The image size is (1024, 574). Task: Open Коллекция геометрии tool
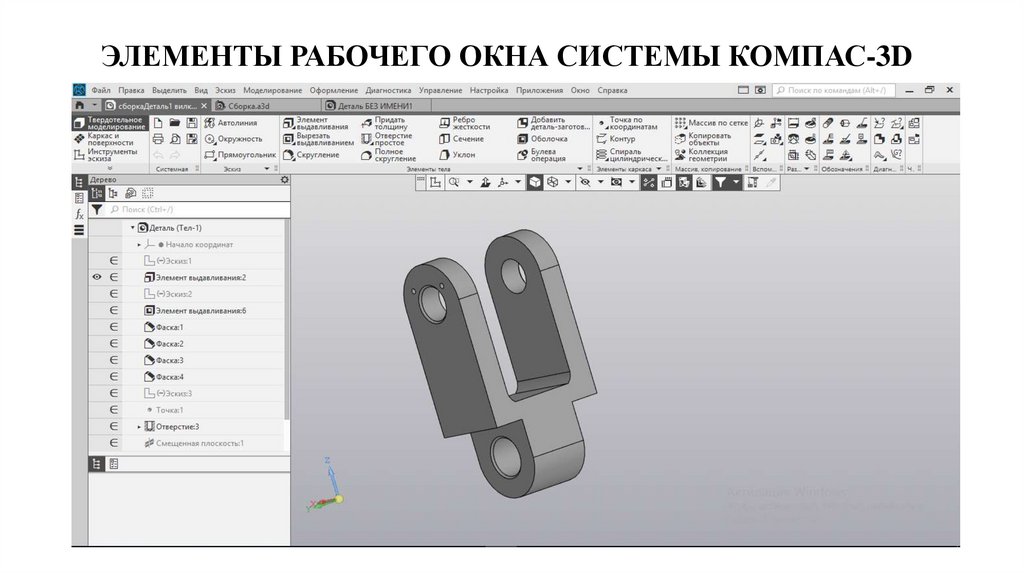click(x=701, y=155)
